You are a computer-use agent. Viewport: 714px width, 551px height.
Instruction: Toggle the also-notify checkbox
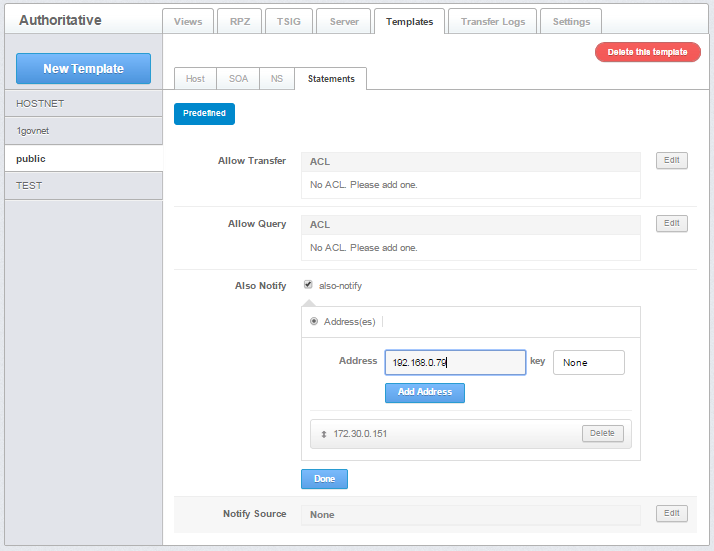pyautogui.click(x=308, y=285)
